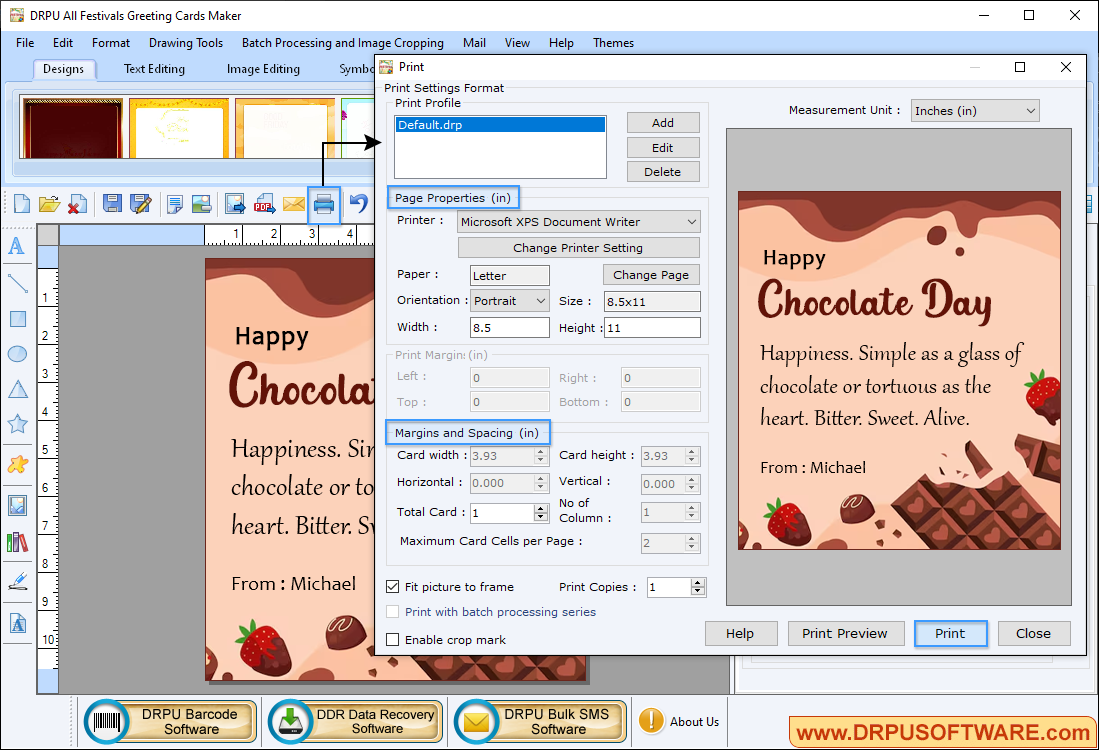This screenshot has height=750, width=1099.
Task: Increase the Print Copies spinner value
Action: coord(698,583)
